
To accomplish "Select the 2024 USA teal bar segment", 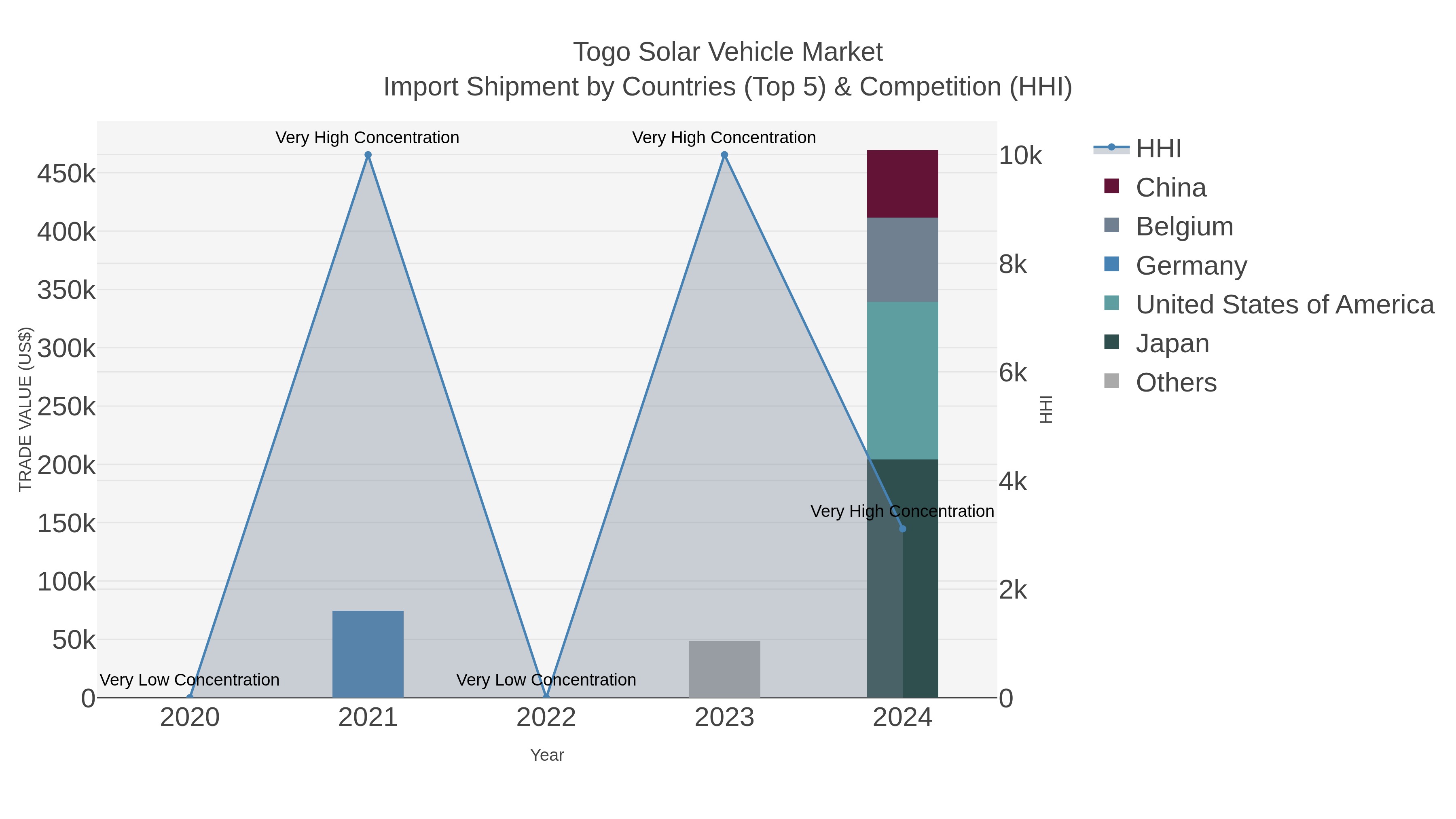I will pos(903,381).
